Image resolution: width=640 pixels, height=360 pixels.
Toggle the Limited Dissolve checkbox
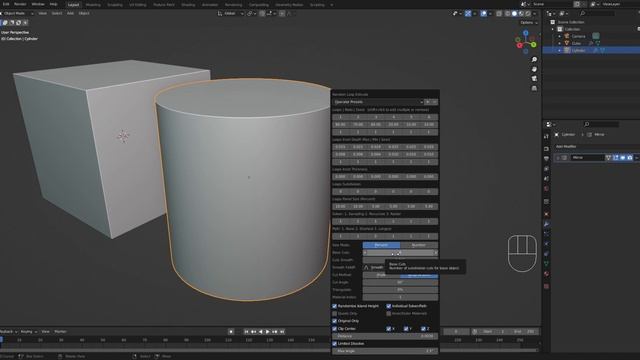[335, 344]
